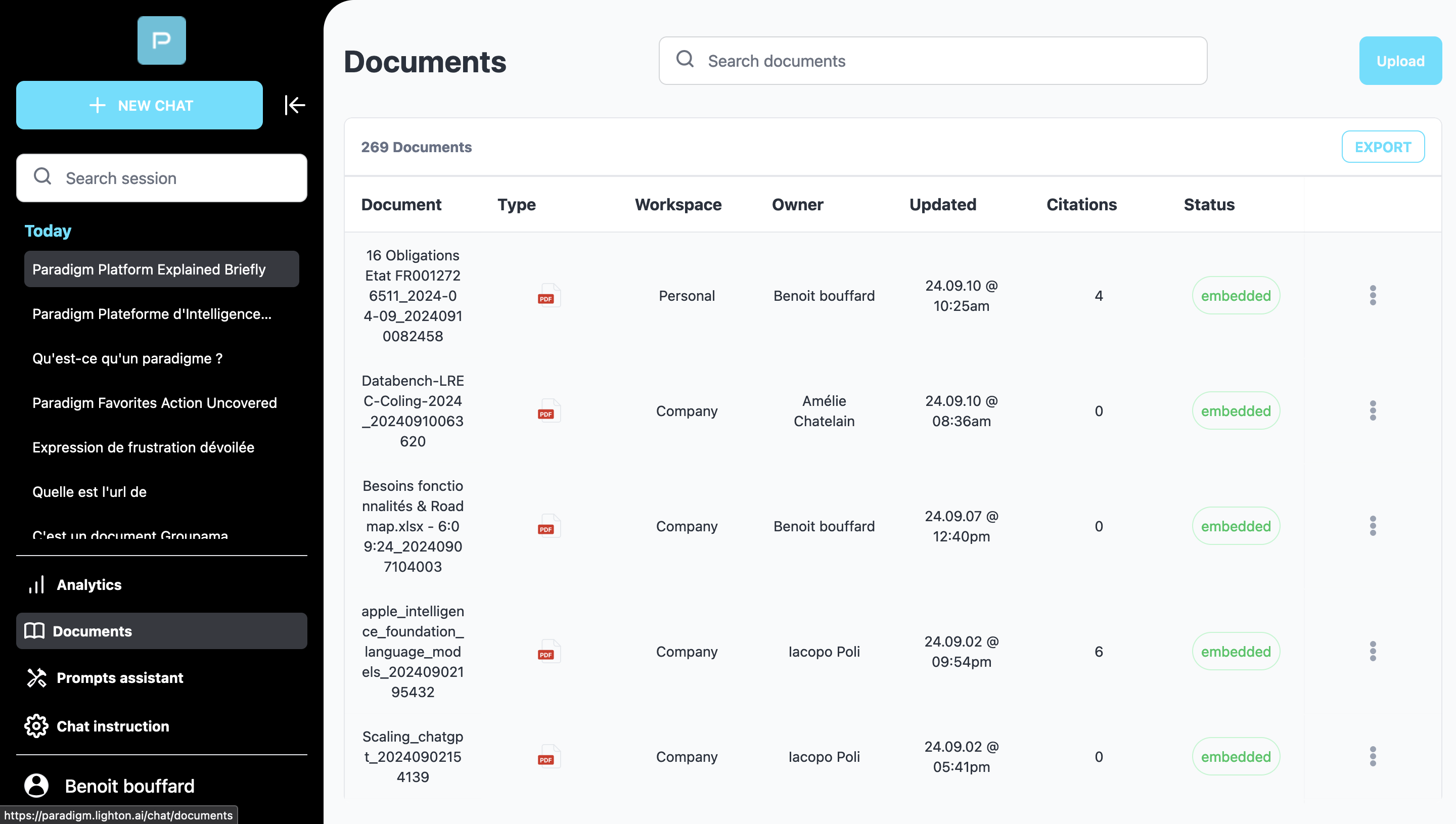Toggle embedded status on Scaling_chatgpt document

coord(1235,757)
